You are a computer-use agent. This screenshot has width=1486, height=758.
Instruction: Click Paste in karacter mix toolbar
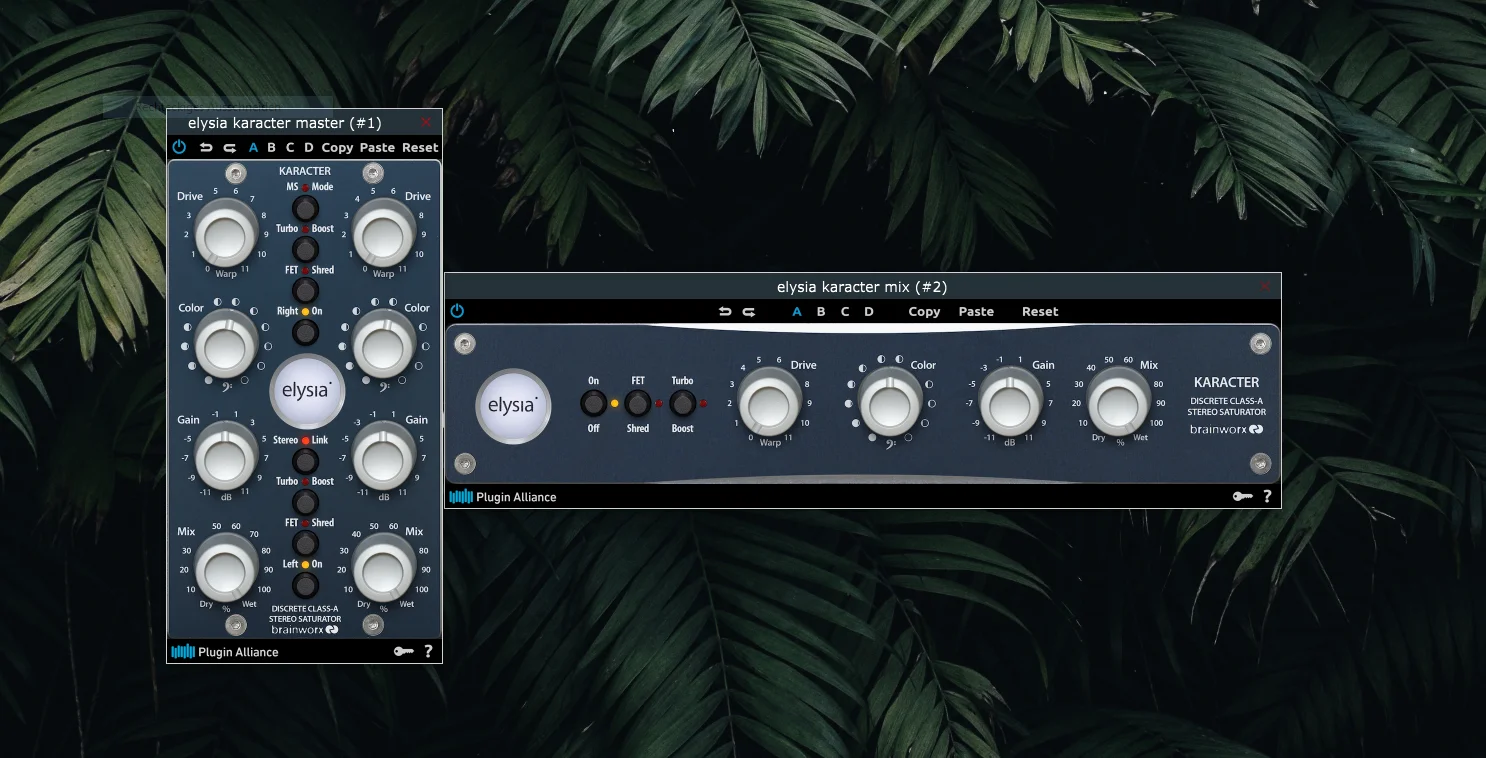click(x=976, y=311)
